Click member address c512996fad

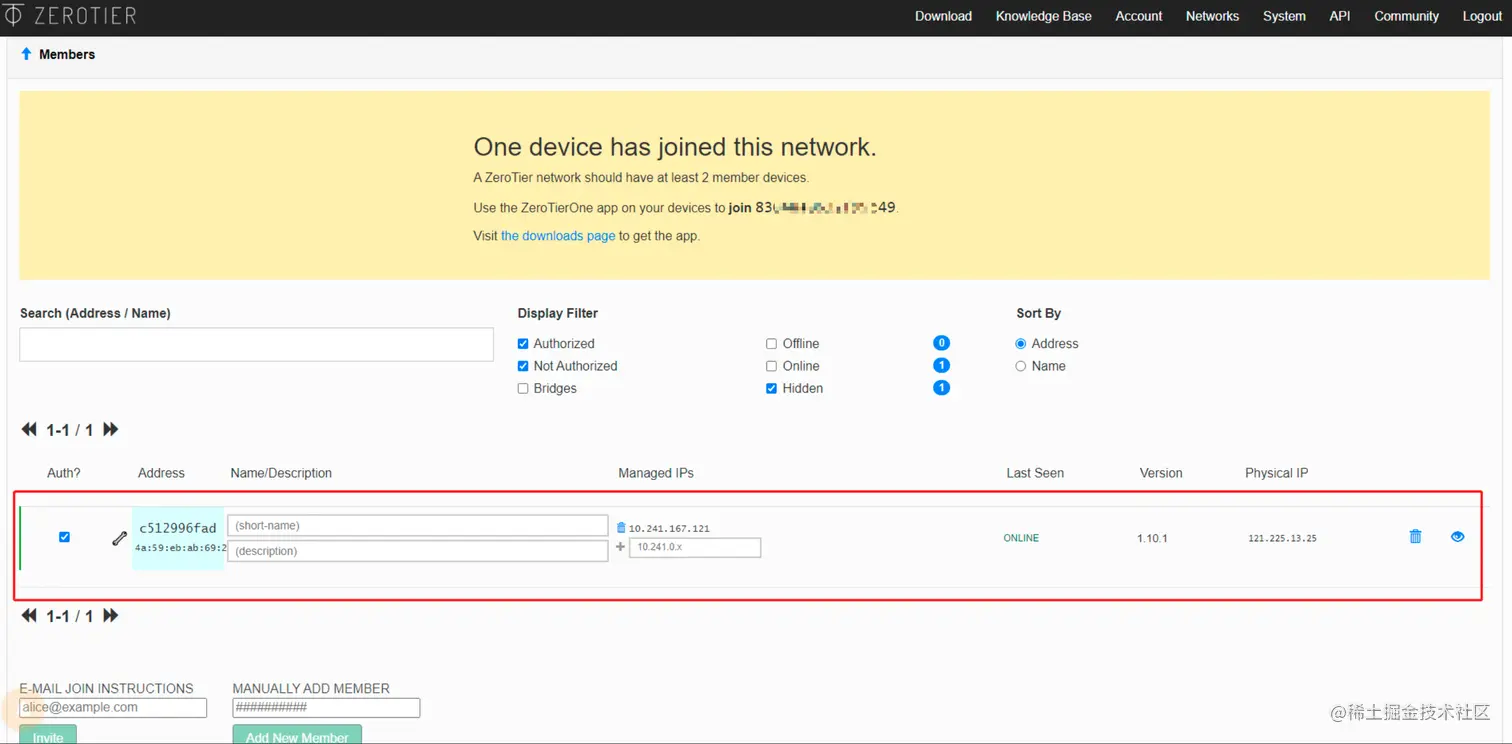pos(178,528)
